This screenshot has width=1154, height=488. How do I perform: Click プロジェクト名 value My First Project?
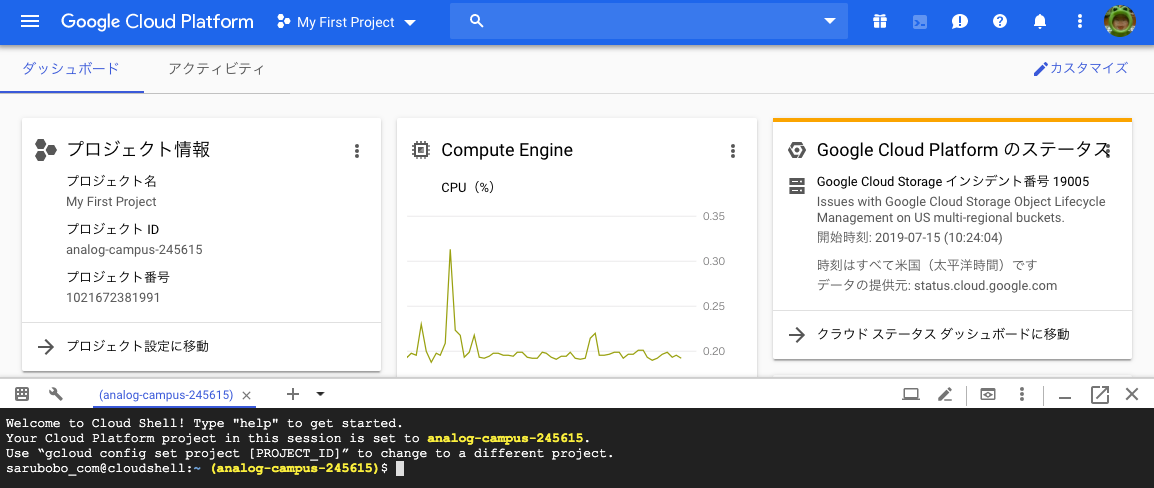click(x=111, y=201)
